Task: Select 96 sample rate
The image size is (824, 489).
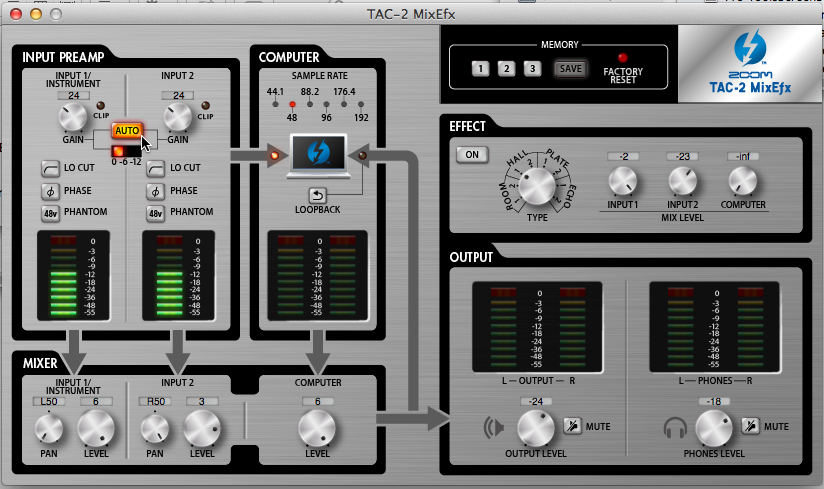Action: click(326, 104)
